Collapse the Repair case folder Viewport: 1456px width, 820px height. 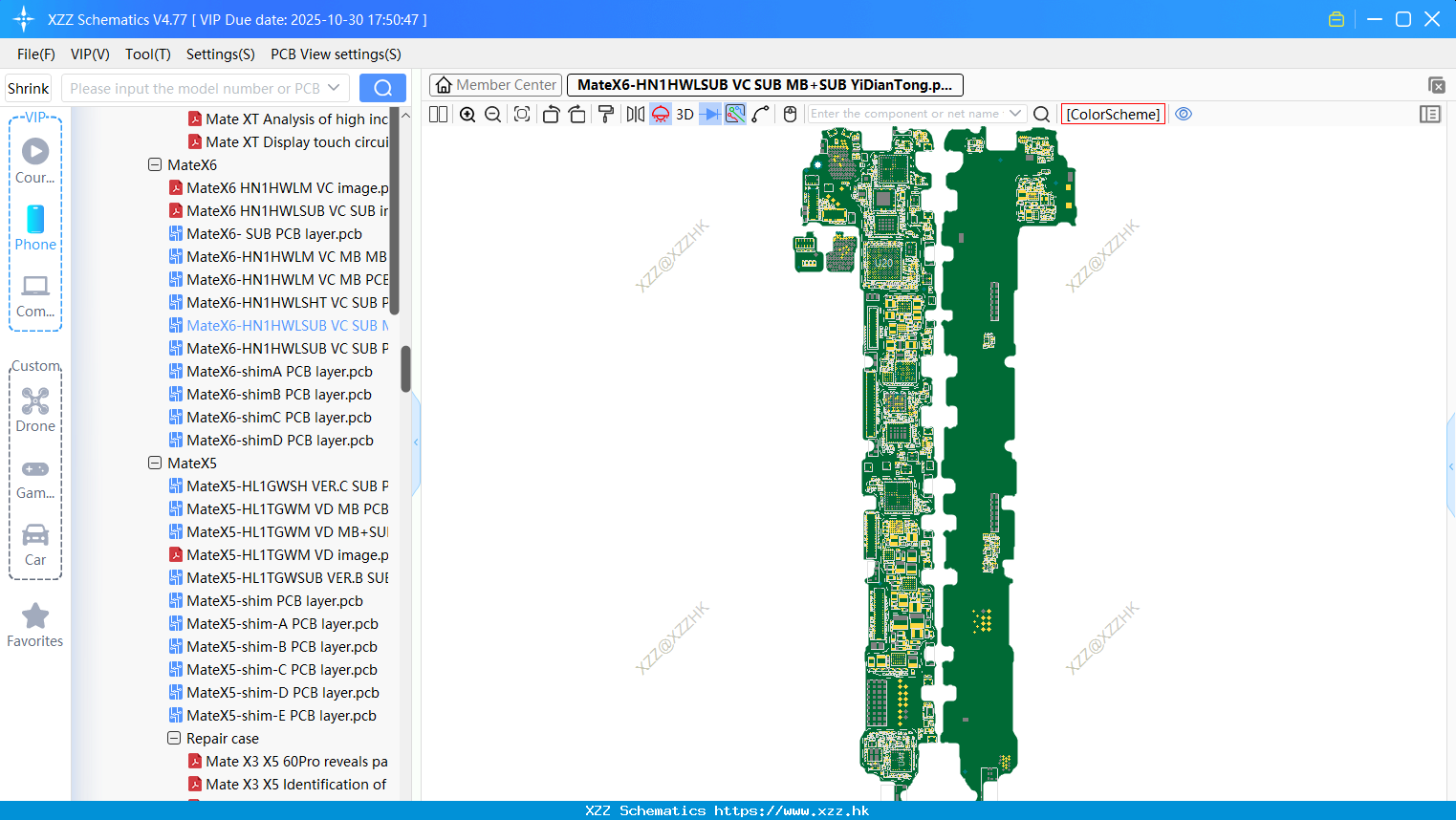(x=174, y=738)
